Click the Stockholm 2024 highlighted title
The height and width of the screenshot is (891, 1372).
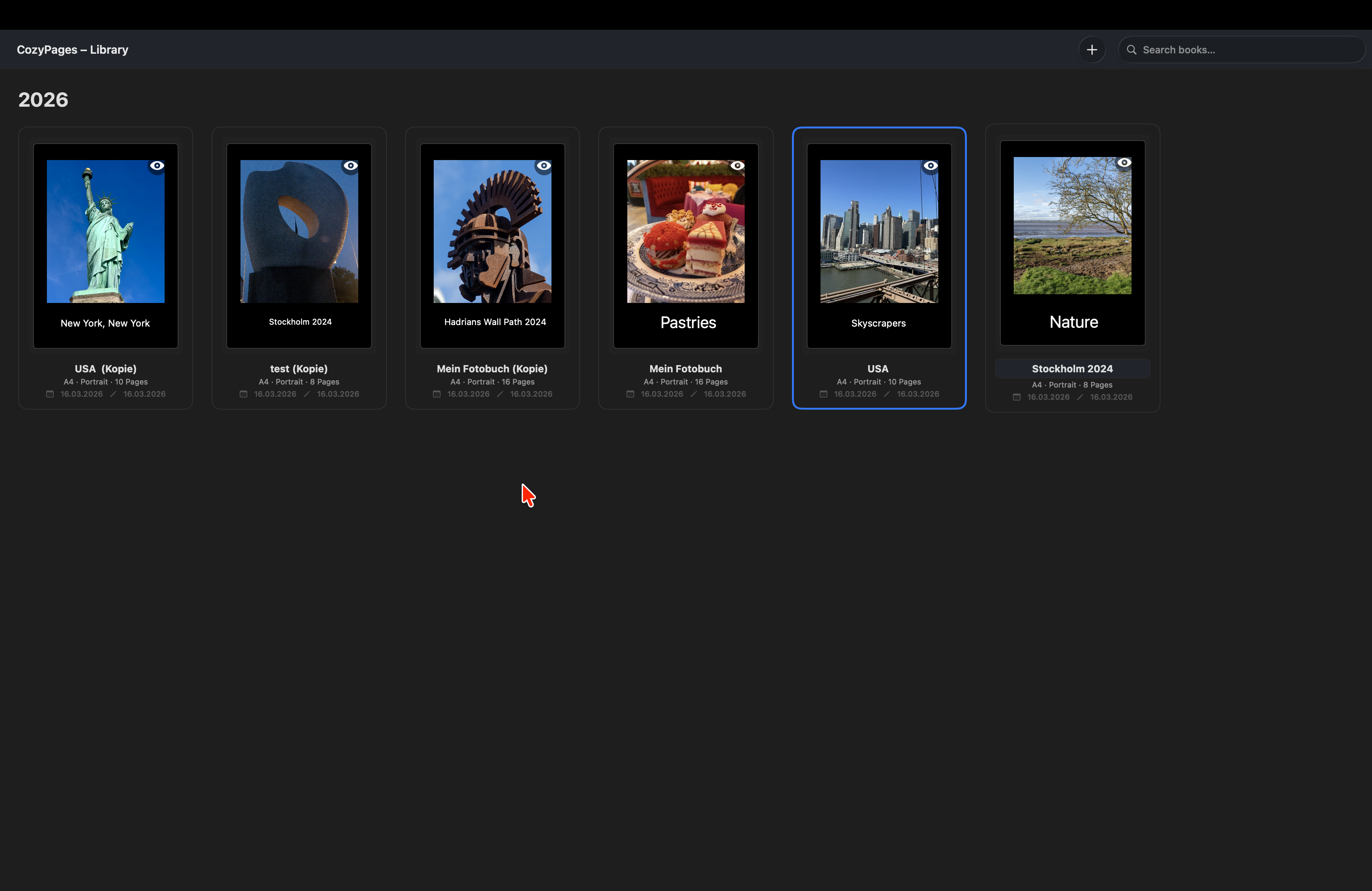(x=1072, y=369)
